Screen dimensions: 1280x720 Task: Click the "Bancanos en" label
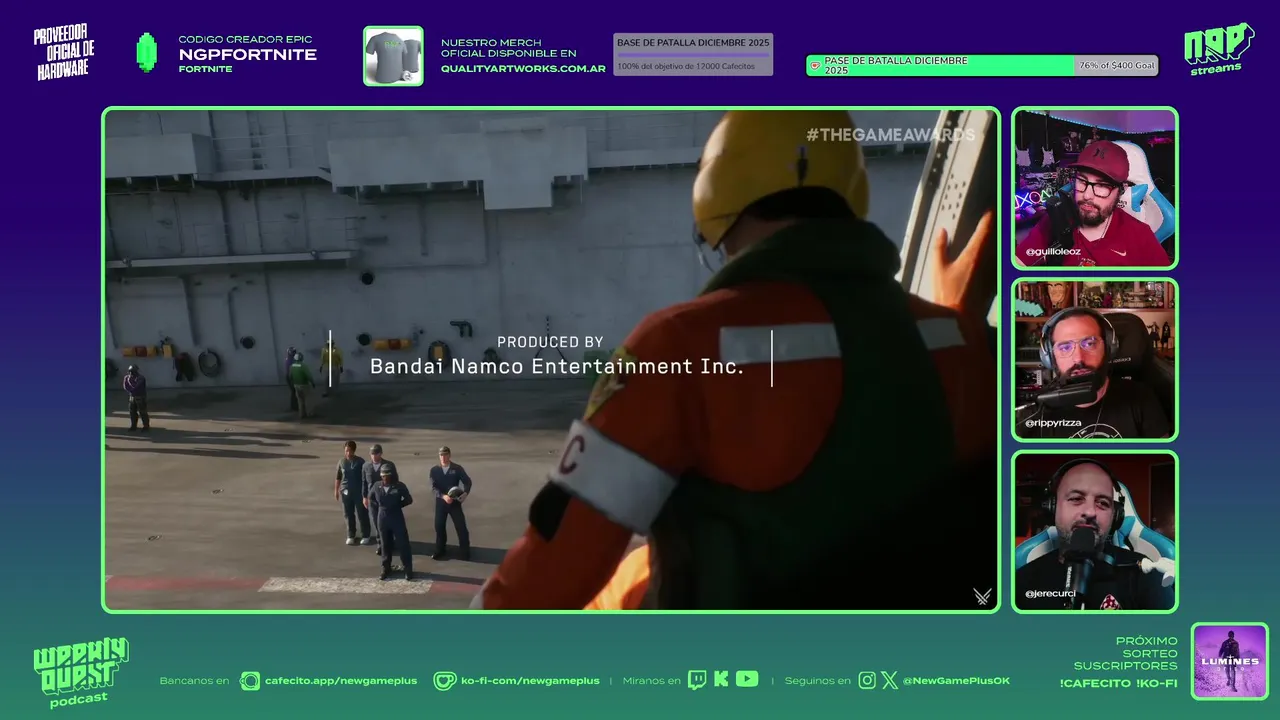pyautogui.click(x=194, y=681)
